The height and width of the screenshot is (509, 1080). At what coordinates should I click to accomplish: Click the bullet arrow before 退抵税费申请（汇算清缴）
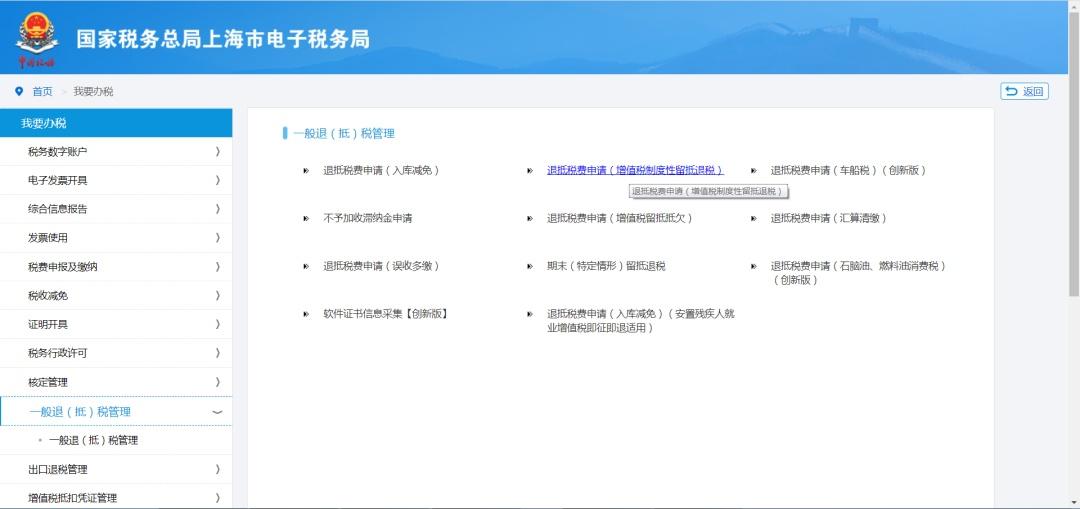pos(754,218)
